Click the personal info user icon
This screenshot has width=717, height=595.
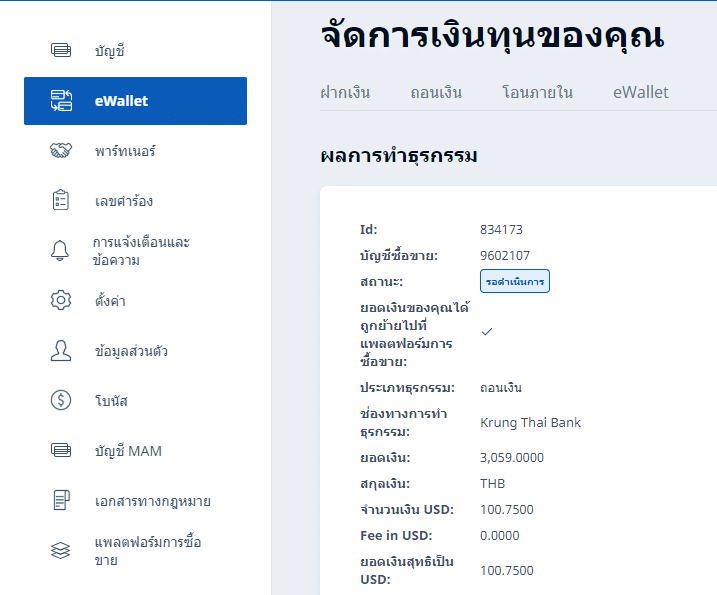point(61,350)
